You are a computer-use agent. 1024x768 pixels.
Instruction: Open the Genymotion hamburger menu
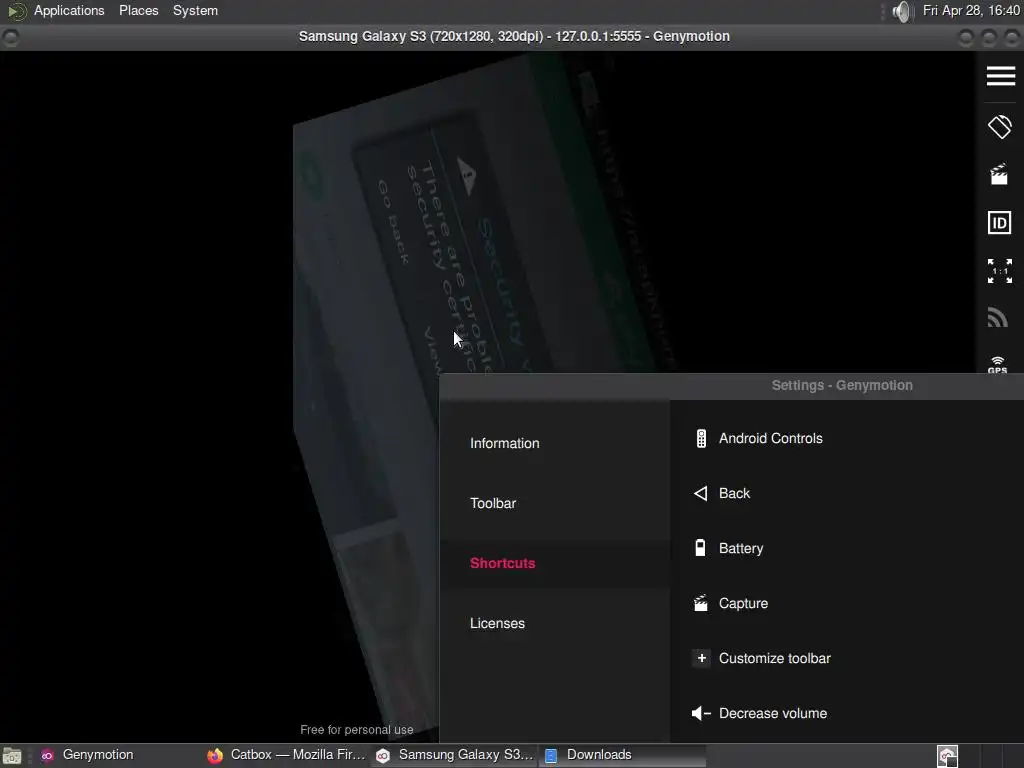pos(1000,76)
